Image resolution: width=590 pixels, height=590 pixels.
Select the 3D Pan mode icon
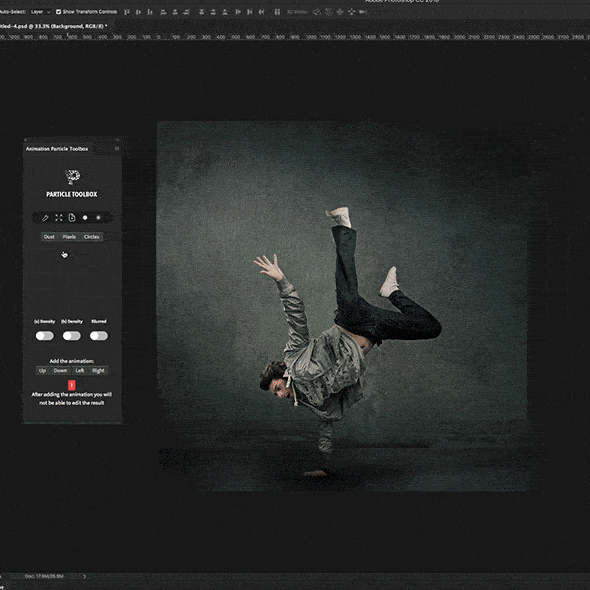(x=340, y=12)
